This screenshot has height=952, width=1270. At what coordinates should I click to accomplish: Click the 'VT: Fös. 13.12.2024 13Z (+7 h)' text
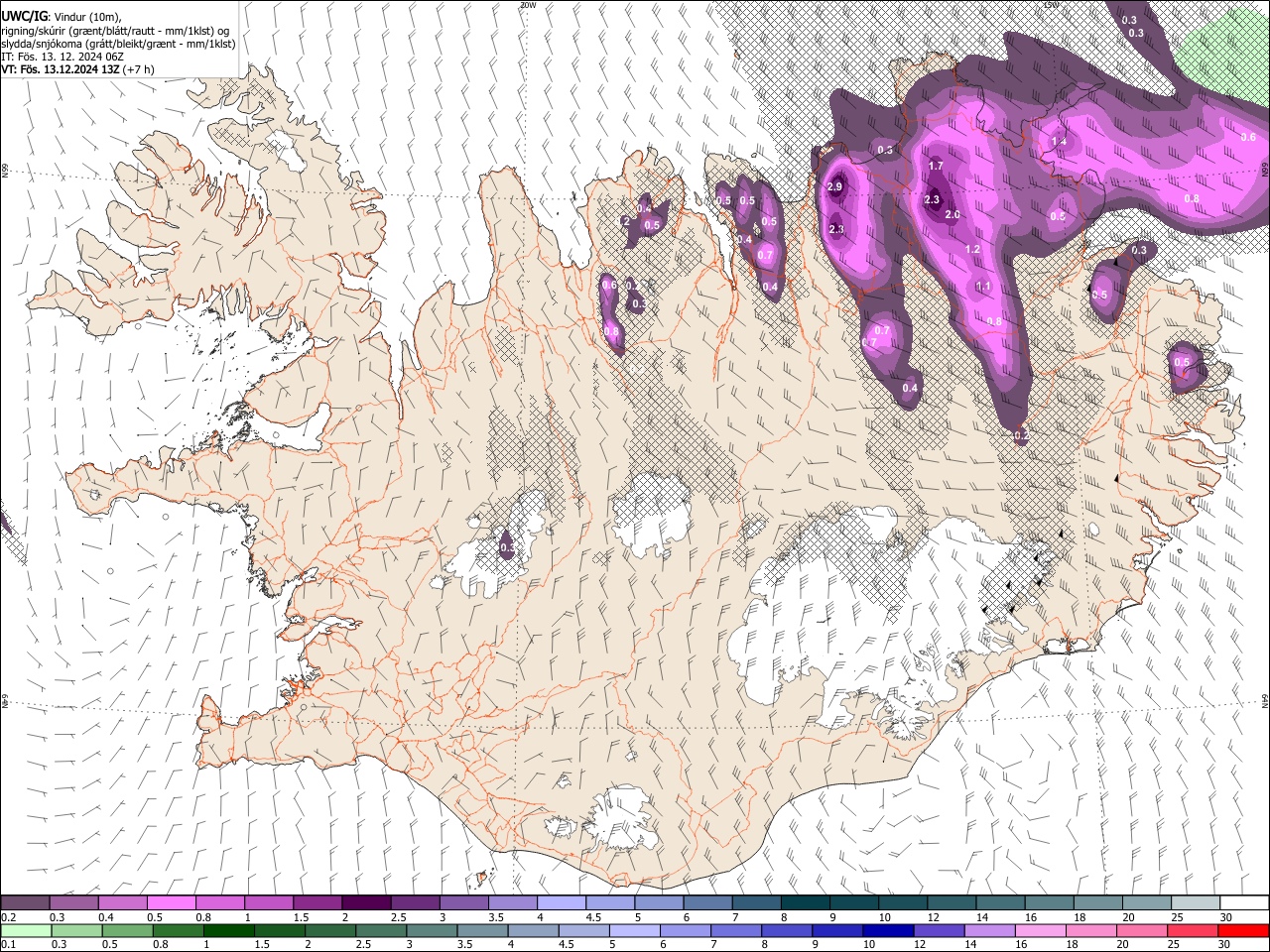click(78, 70)
